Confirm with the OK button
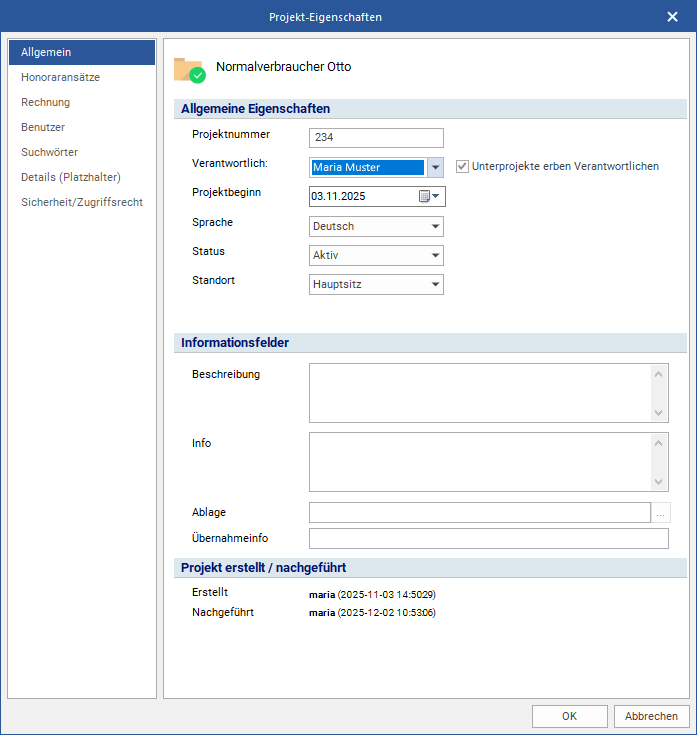The width and height of the screenshot is (697, 735). point(570,716)
